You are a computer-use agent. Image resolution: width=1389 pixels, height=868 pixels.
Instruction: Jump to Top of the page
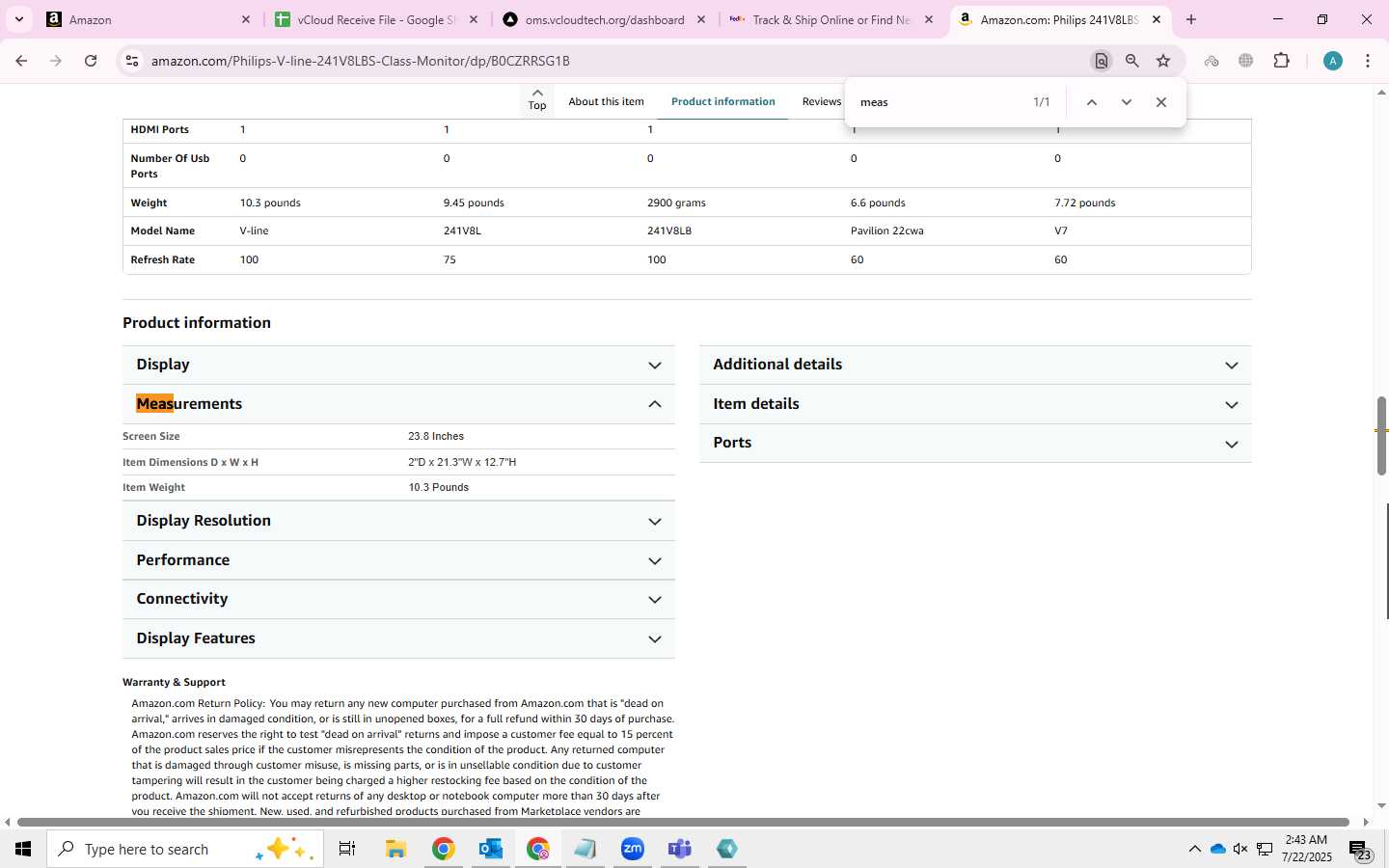tap(537, 99)
